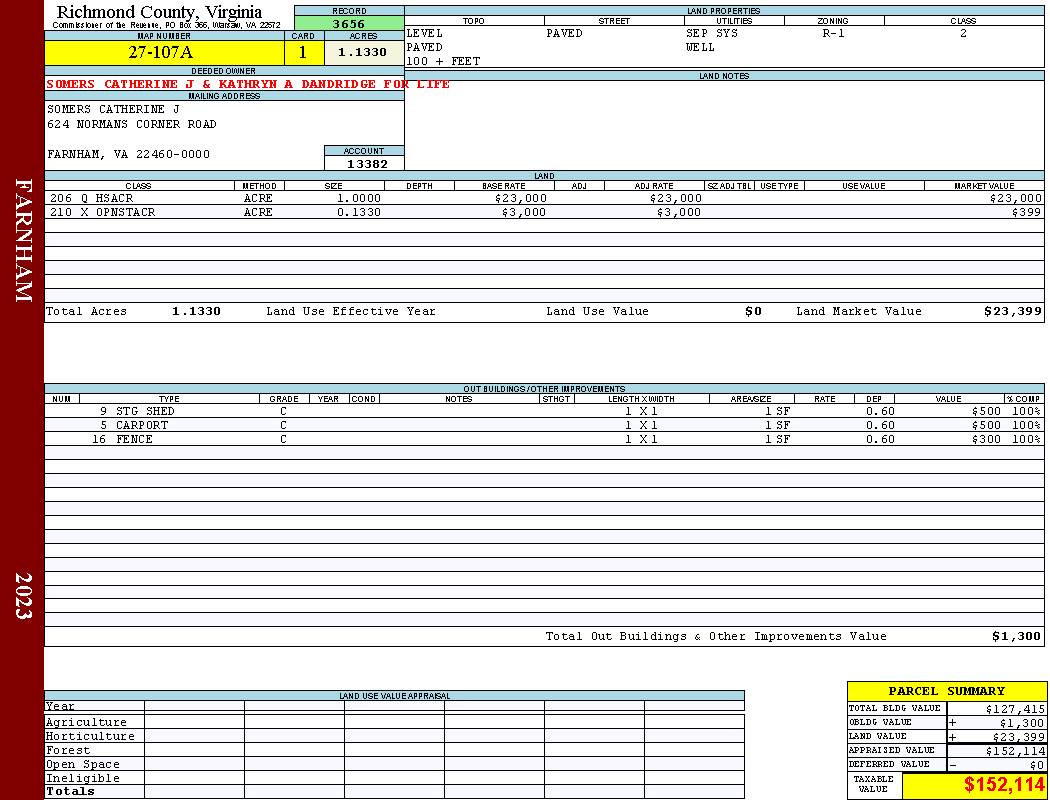Click FARNHAM, VA 22460-0000 line
Screen dimensions: 1050x800
129,154
